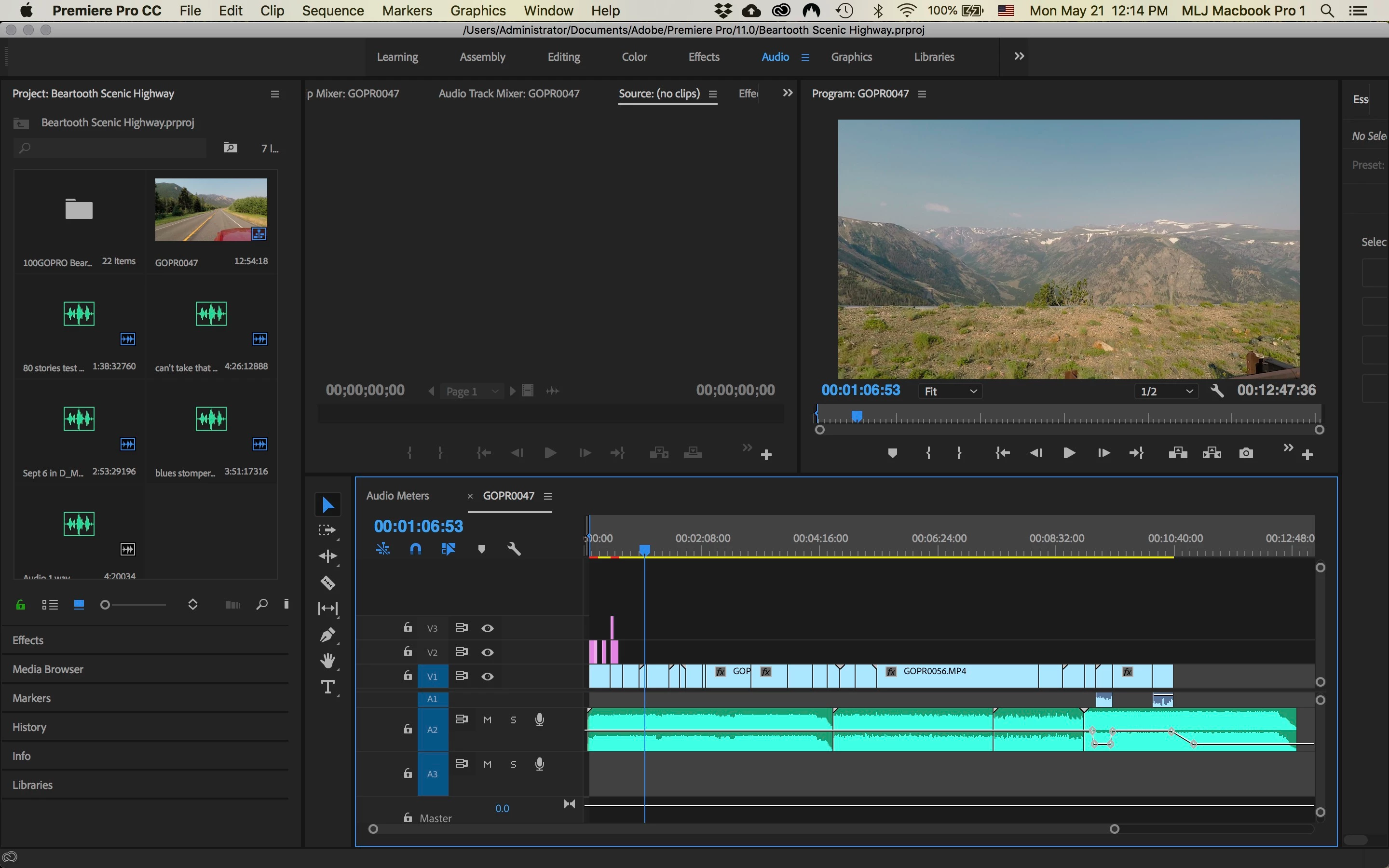Click Export Frame camera icon
1389x868 pixels.
(x=1245, y=453)
